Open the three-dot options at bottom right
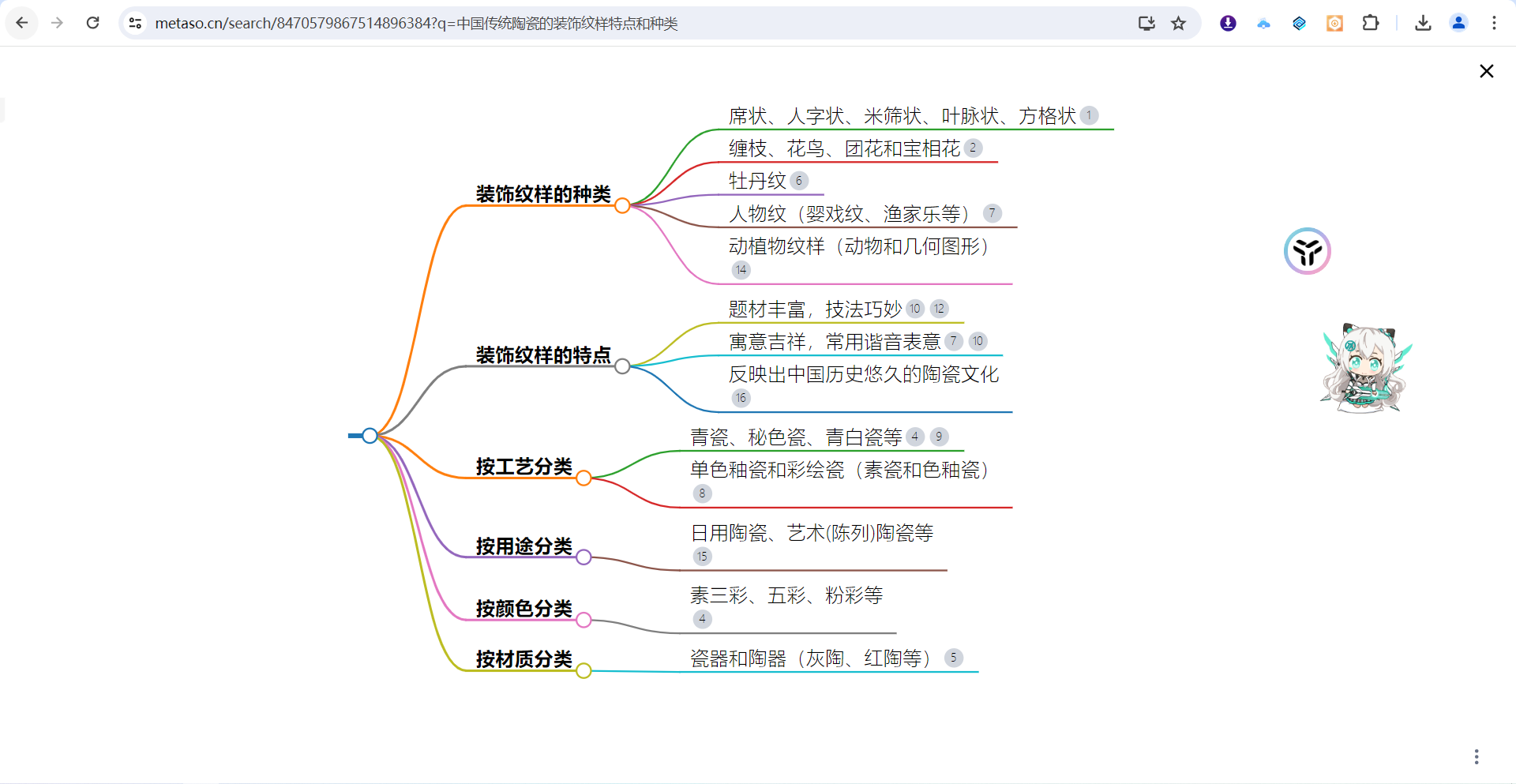 tap(1476, 756)
